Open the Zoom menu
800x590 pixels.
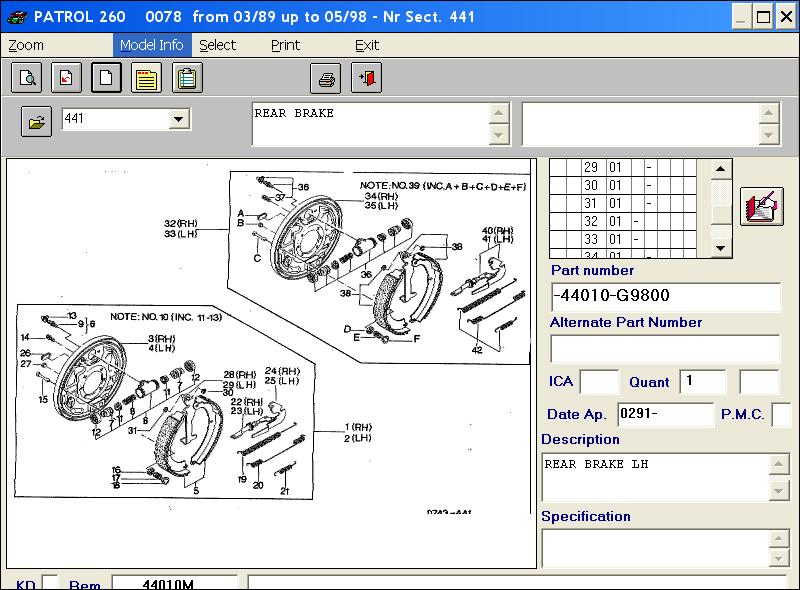(26, 45)
